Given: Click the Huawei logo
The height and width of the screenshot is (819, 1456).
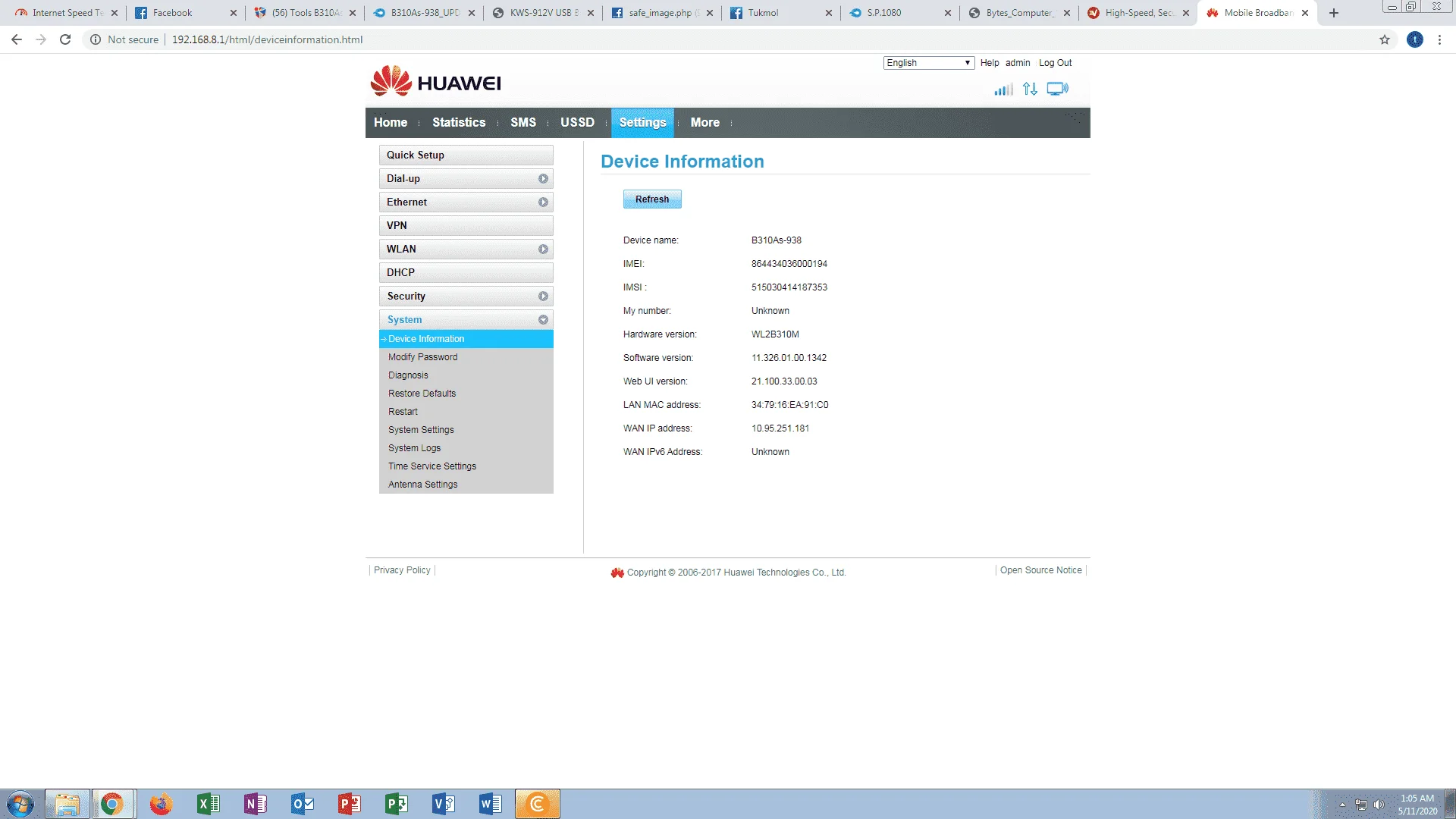Looking at the screenshot, I should tap(435, 81).
